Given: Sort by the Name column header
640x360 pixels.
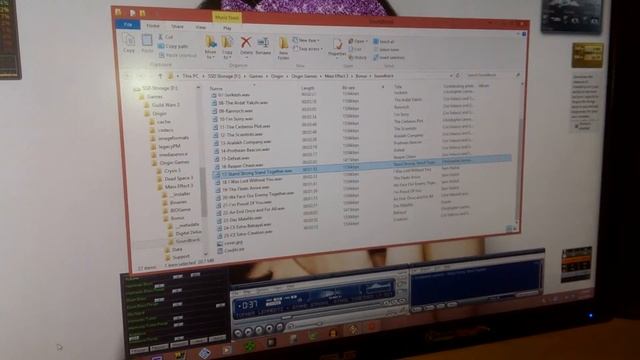Looking at the screenshot, I should tap(216, 88).
